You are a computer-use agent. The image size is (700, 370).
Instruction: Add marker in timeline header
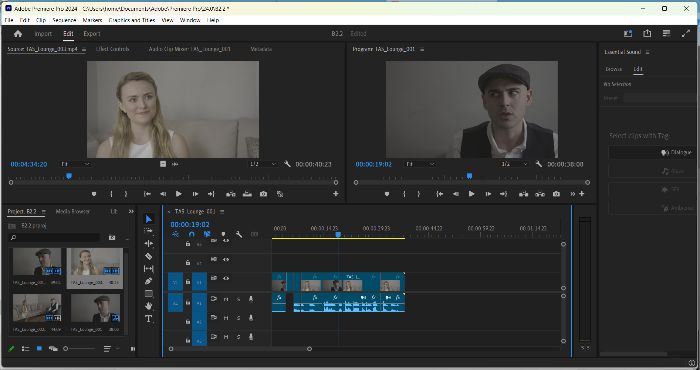coord(223,234)
